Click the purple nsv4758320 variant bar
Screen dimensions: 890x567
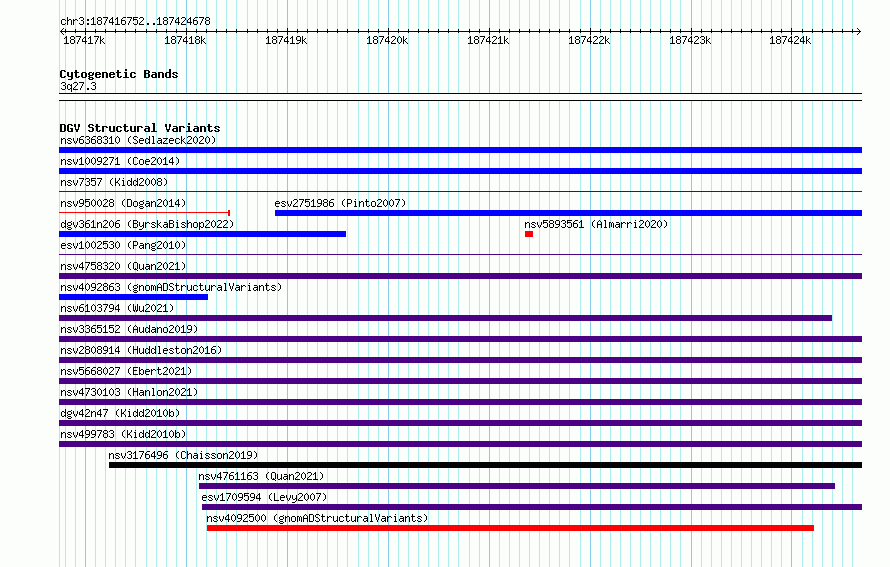tap(460, 276)
